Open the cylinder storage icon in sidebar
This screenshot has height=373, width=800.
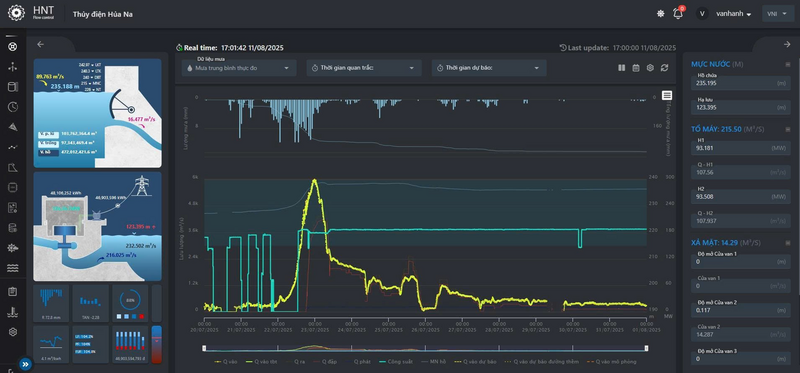point(13,87)
